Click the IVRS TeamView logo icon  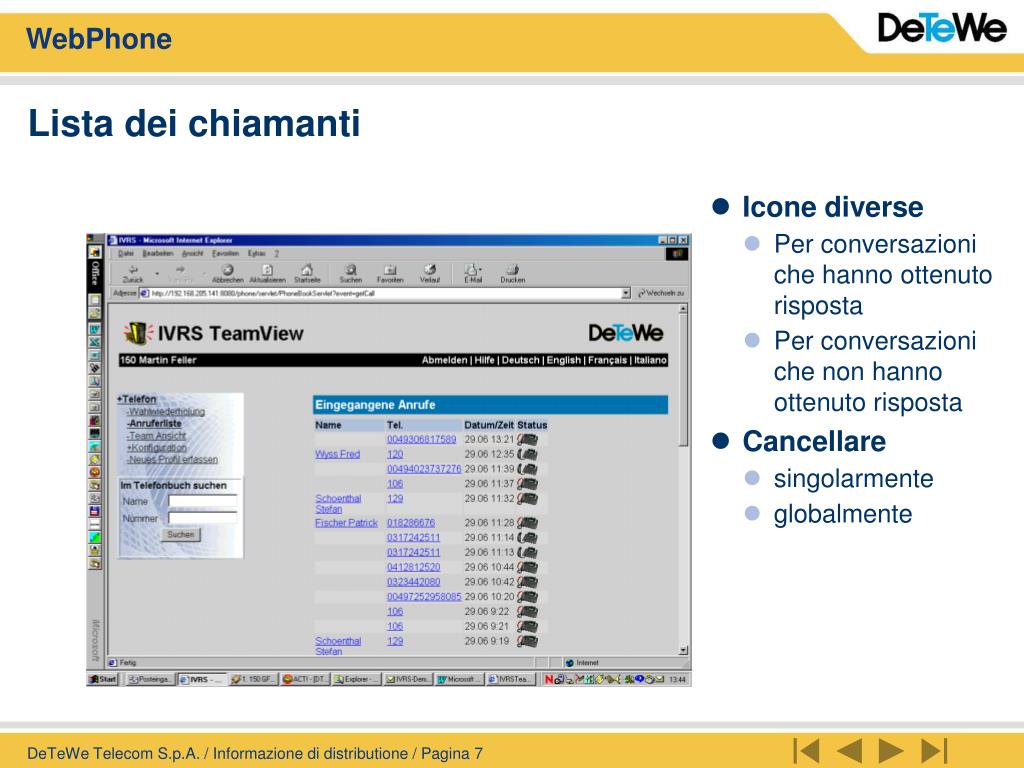[x=138, y=333]
